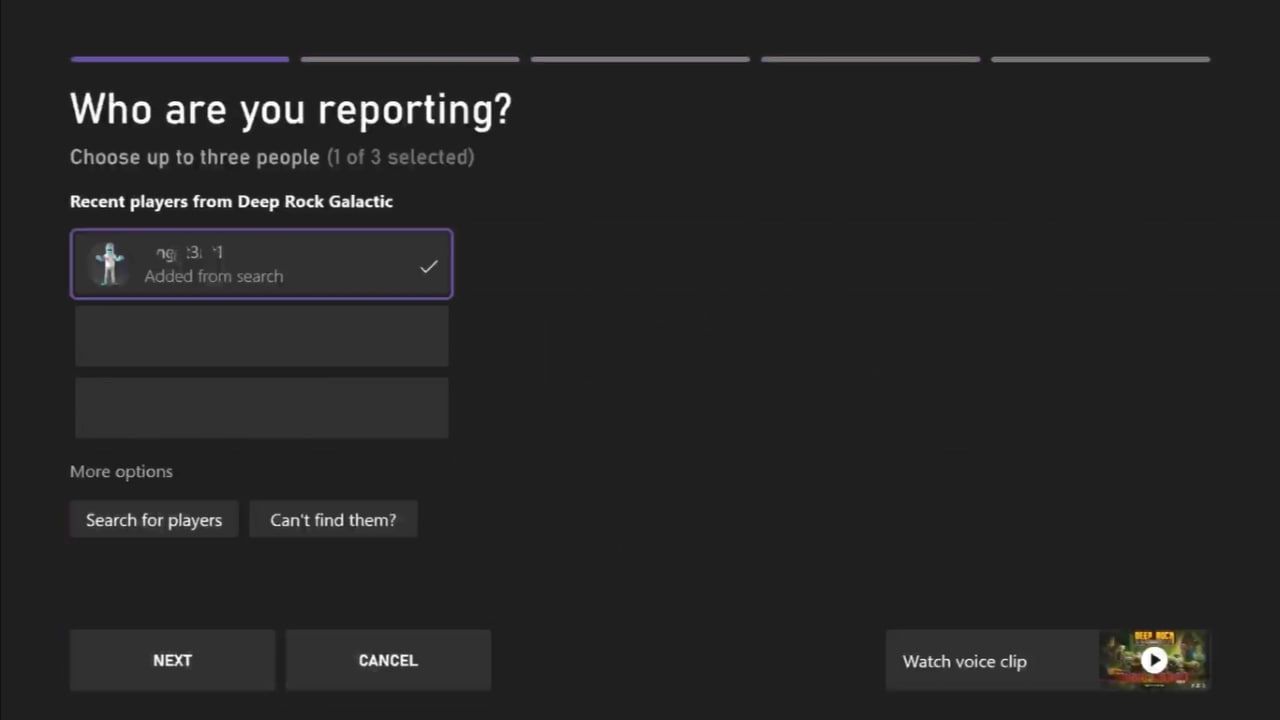
Task: Click the fifth and last progress step bar
Action: tap(1100, 60)
